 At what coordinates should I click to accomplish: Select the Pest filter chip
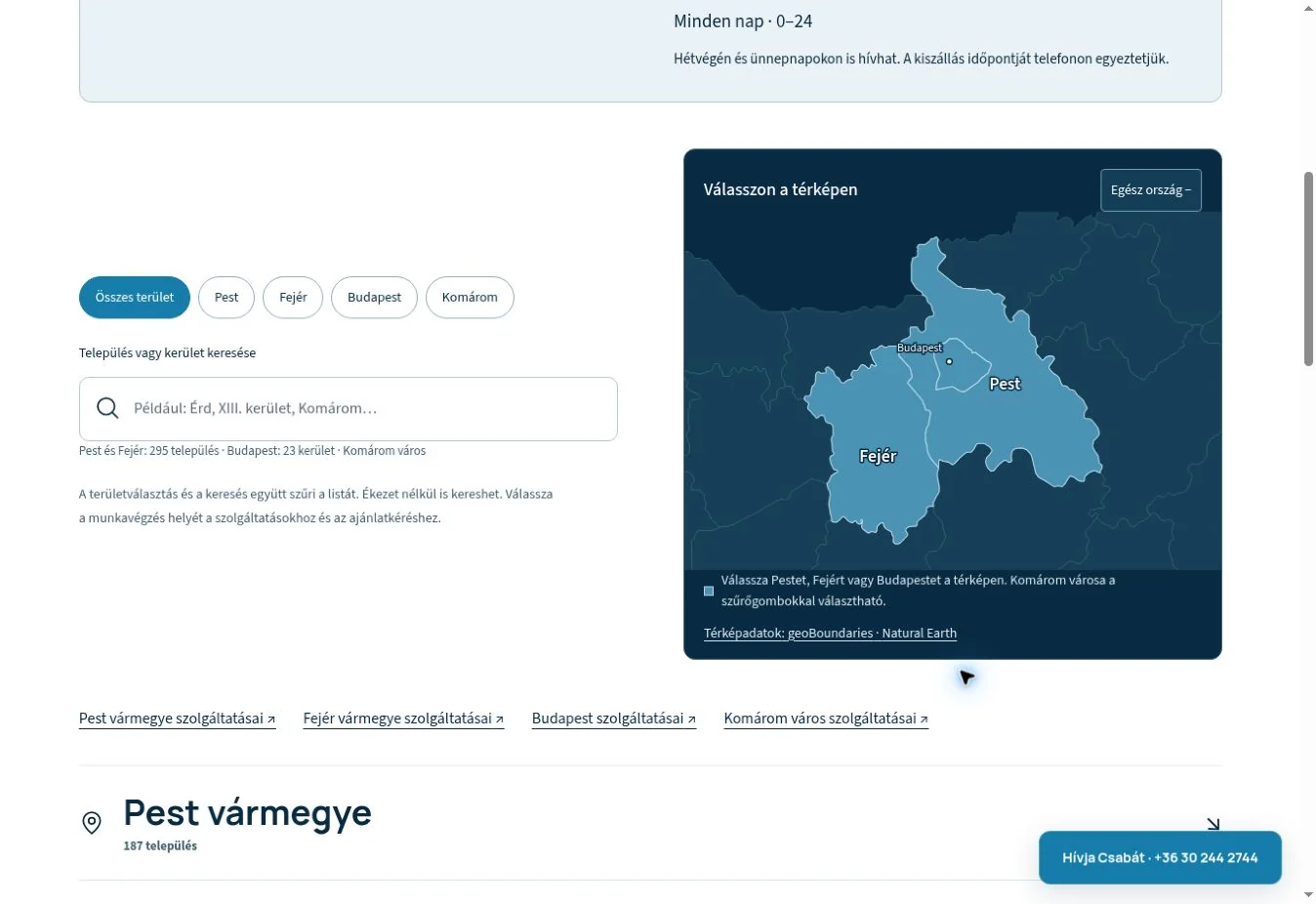click(226, 298)
